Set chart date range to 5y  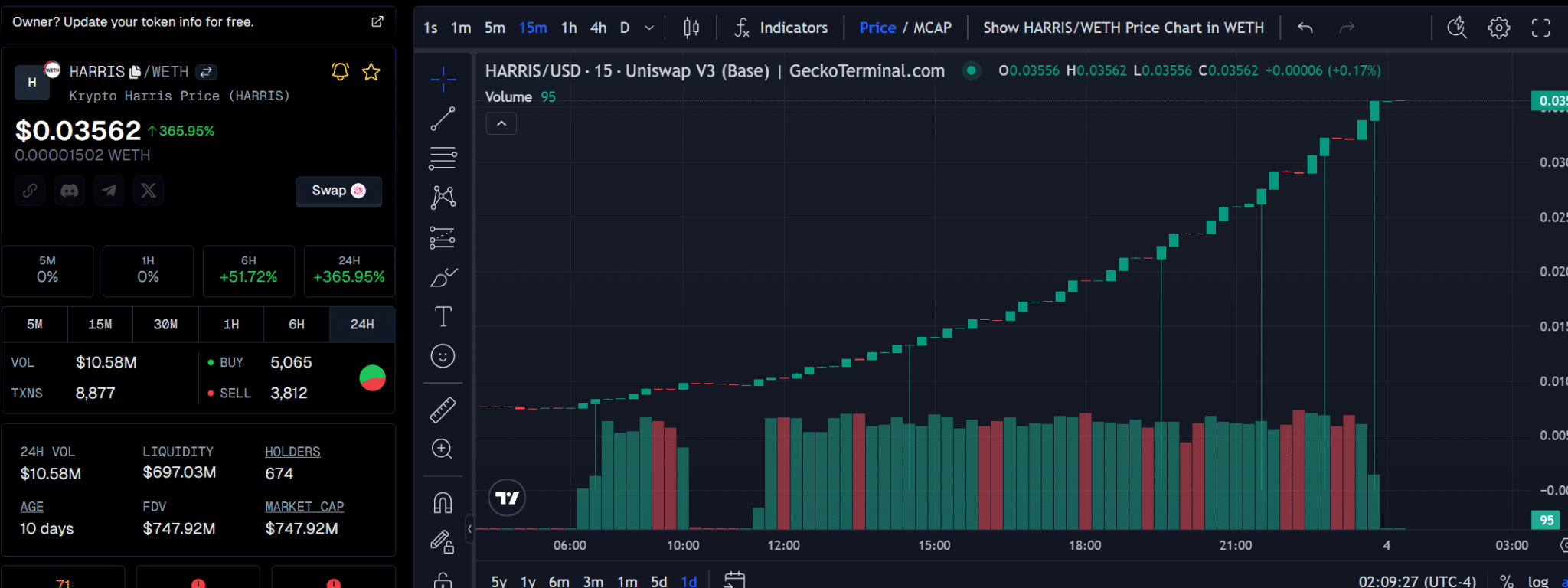coord(499,581)
